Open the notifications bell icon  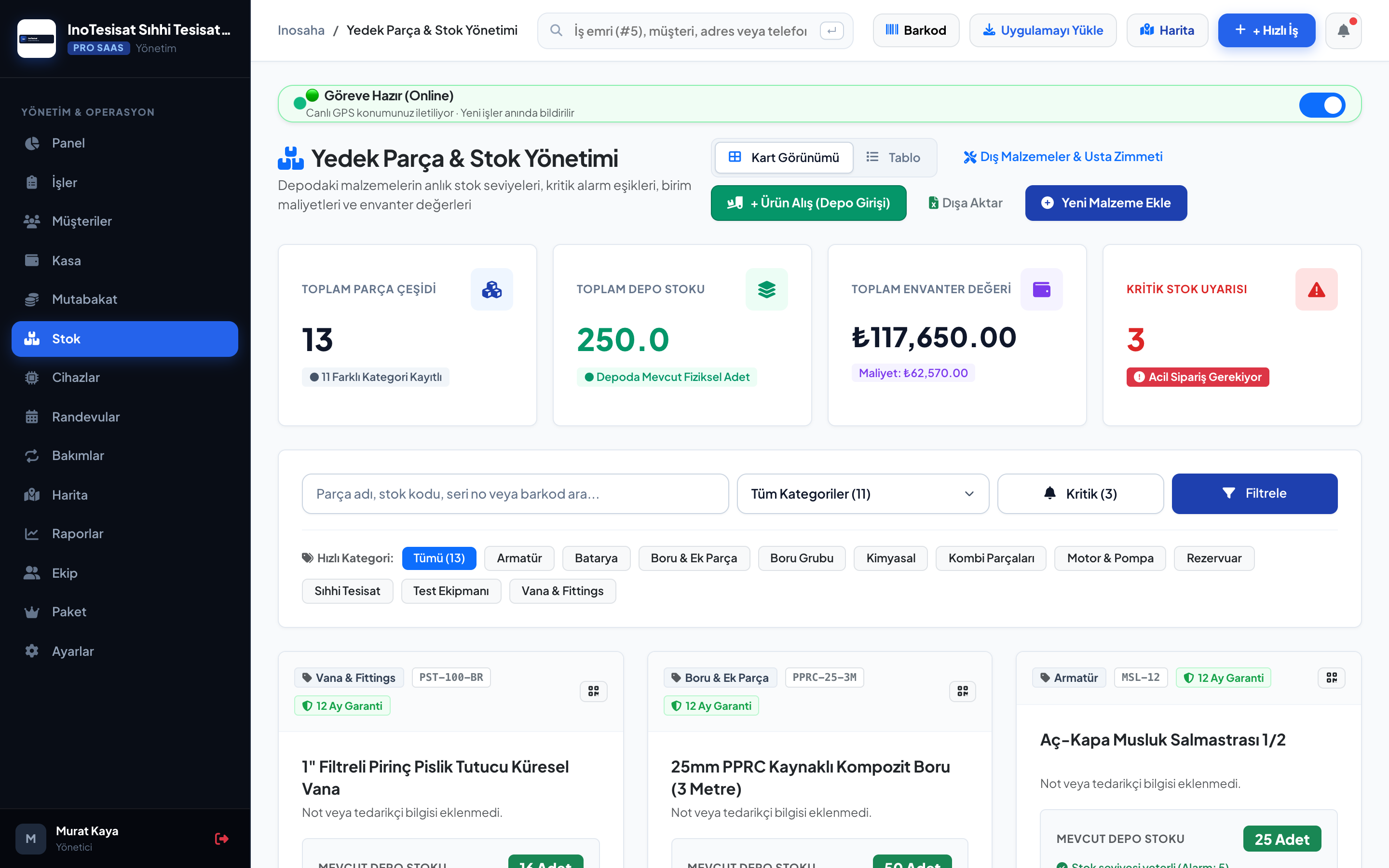tap(1343, 30)
